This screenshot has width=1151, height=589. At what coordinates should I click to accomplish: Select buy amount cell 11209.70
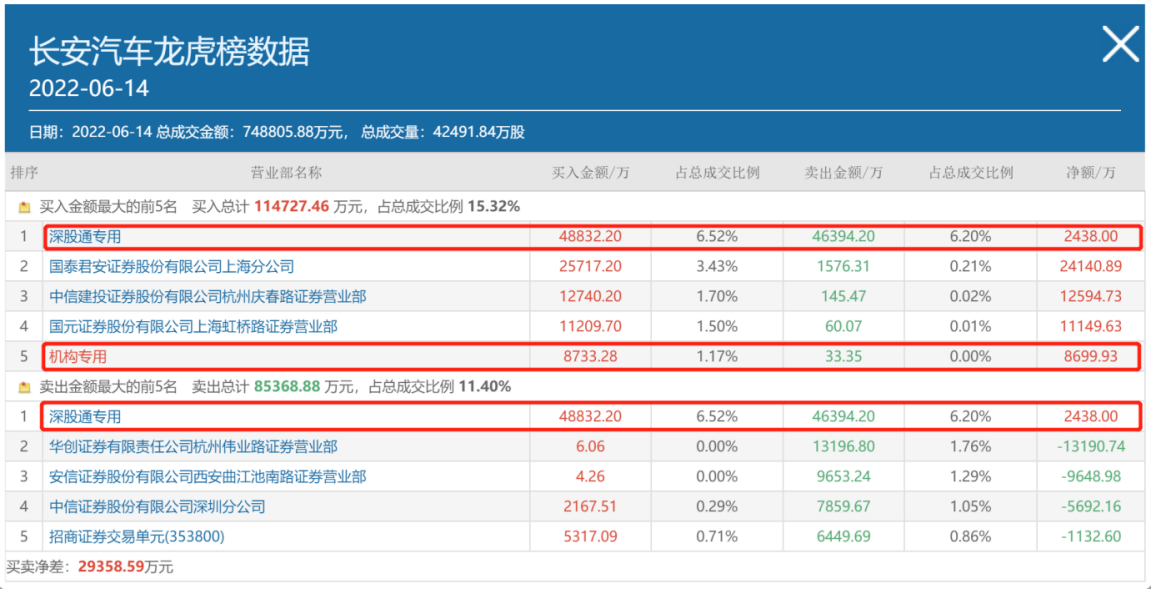[591, 326]
